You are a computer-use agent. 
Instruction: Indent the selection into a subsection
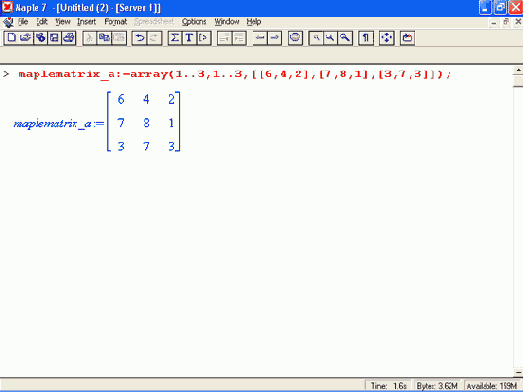pyautogui.click(x=239, y=38)
